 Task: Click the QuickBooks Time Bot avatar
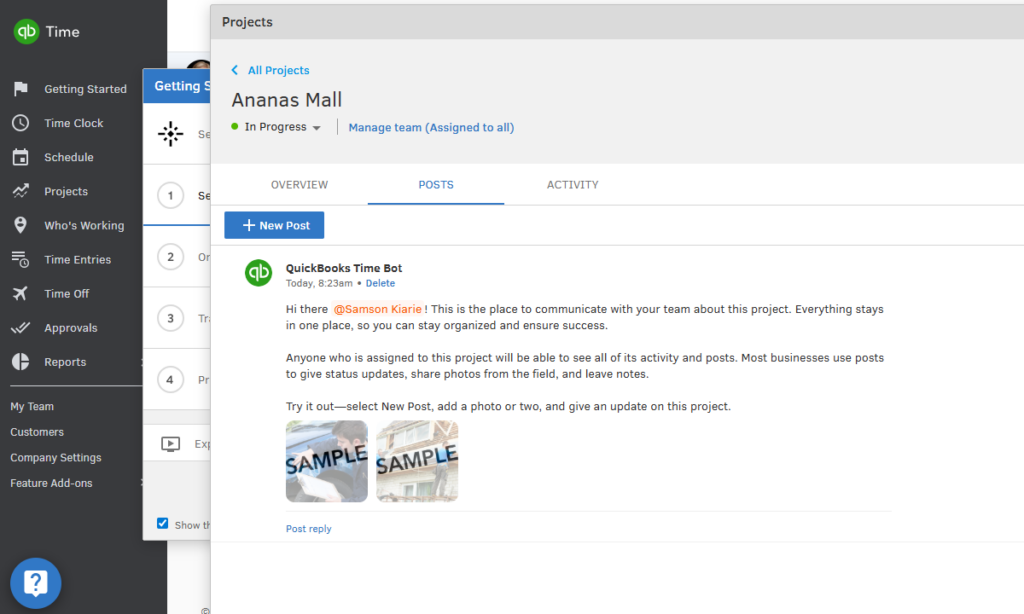(x=259, y=273)
